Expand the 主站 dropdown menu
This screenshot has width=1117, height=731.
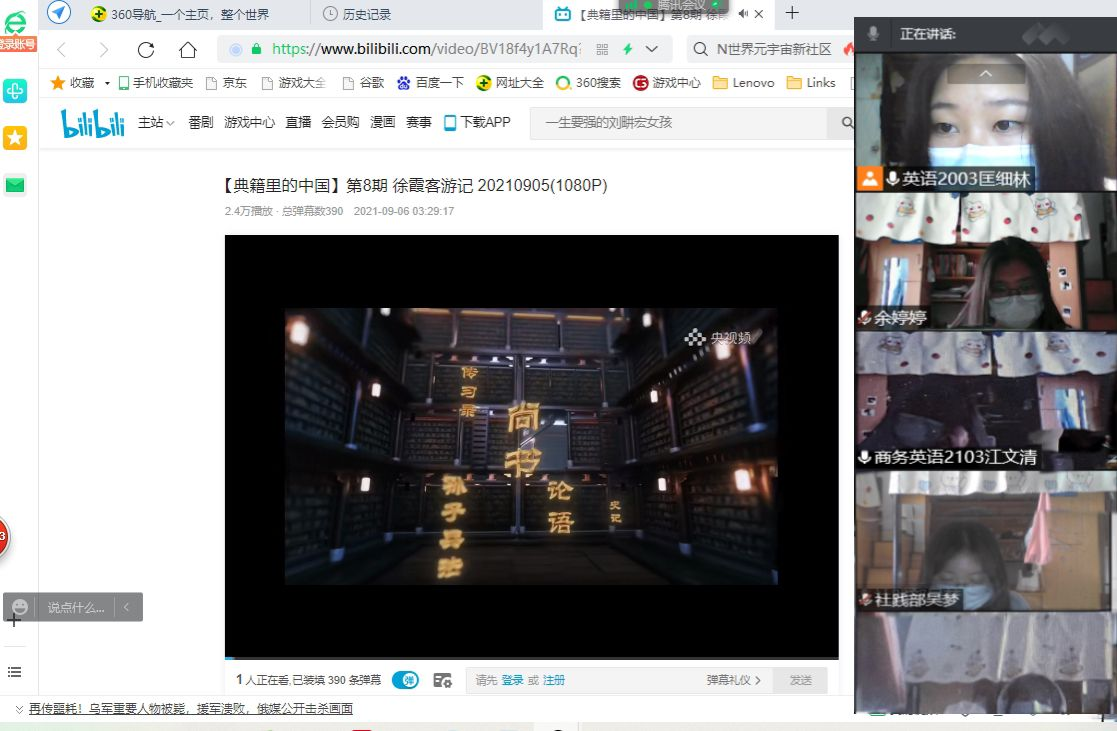tap(156, 123)
